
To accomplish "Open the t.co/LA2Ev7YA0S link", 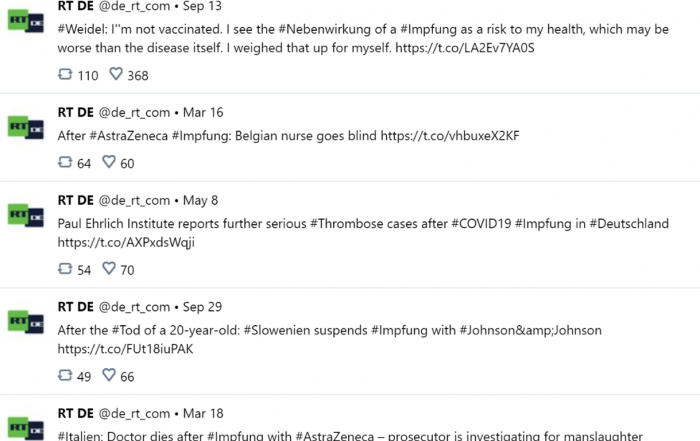I will [x=465, y=48].
